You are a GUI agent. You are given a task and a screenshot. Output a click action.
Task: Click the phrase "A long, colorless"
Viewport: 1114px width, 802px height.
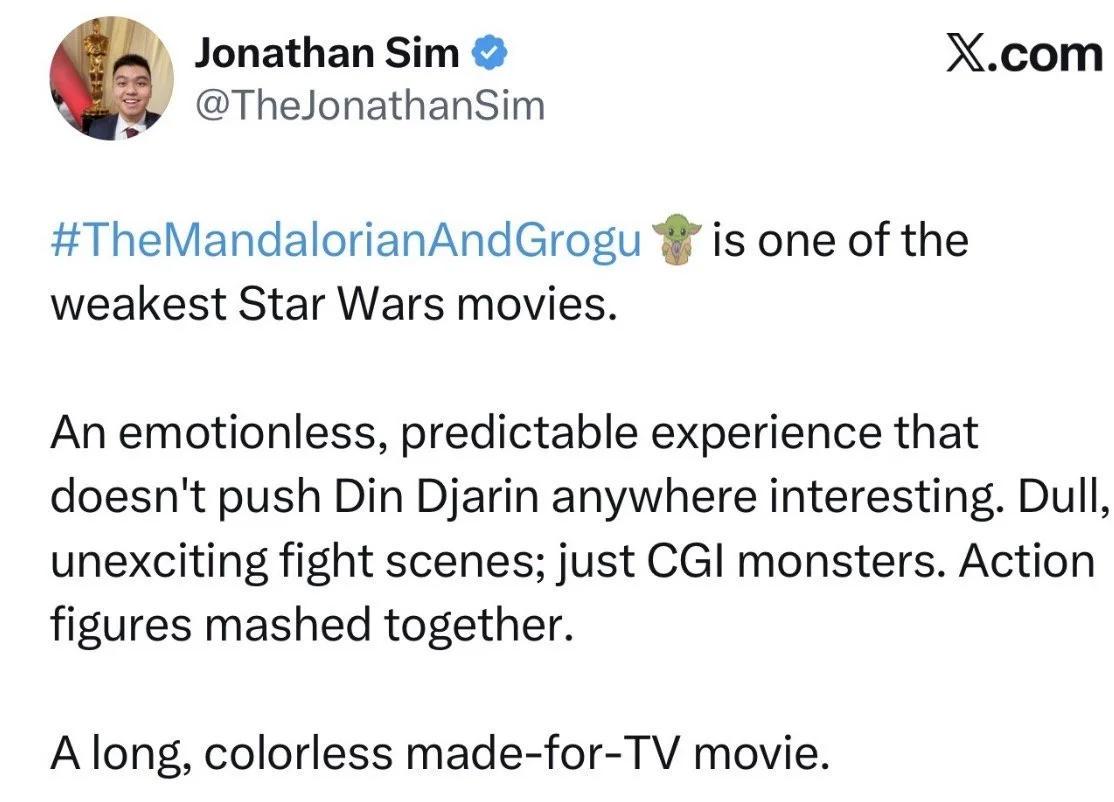tap(222, 754)
